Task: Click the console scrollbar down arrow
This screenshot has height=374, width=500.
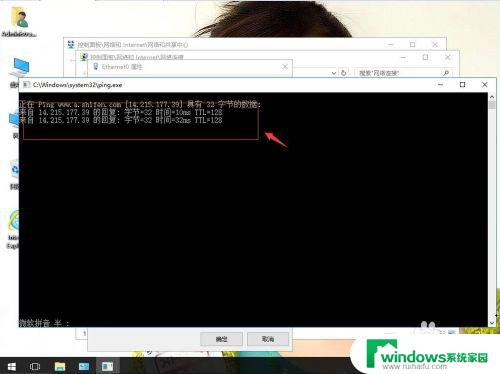Action: tap(492, 323)
